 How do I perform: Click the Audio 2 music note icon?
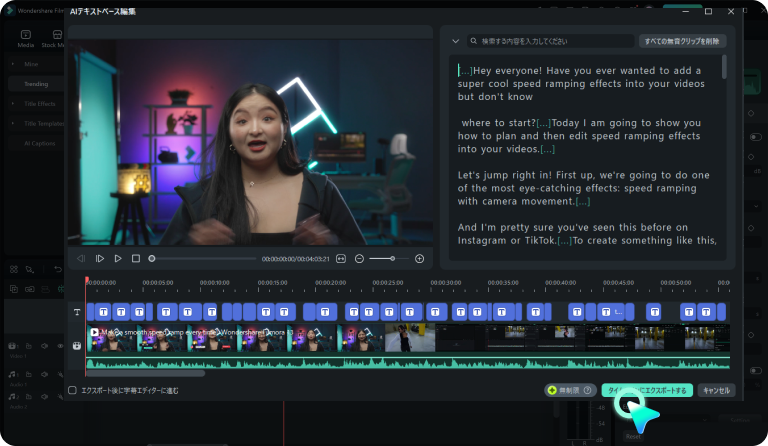tap(13, 396)
